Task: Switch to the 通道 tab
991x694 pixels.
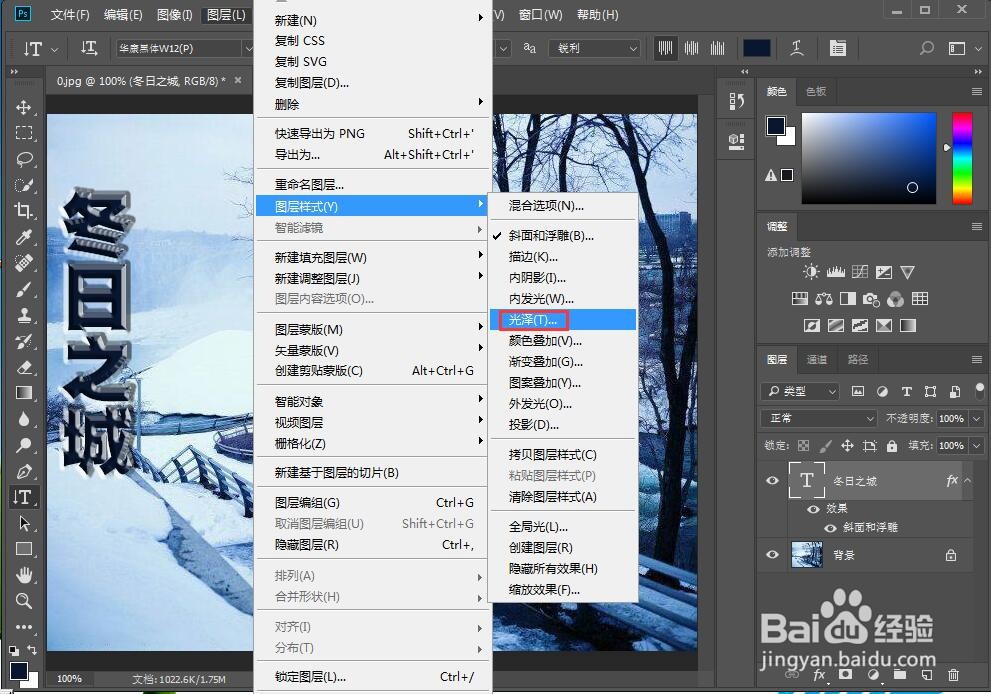Action: tap(816, 360)
